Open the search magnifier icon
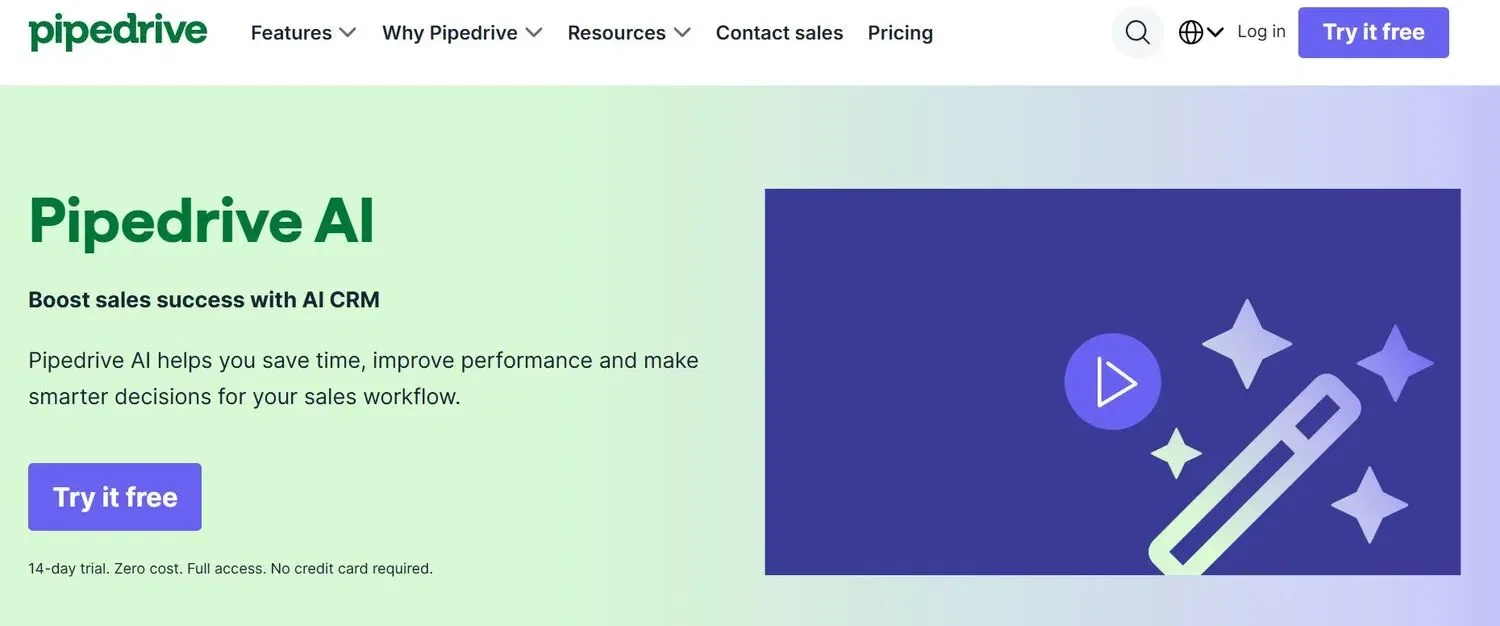This screenshot has width=1500, height=626. pyautogui.click(x=1137, y=32)
